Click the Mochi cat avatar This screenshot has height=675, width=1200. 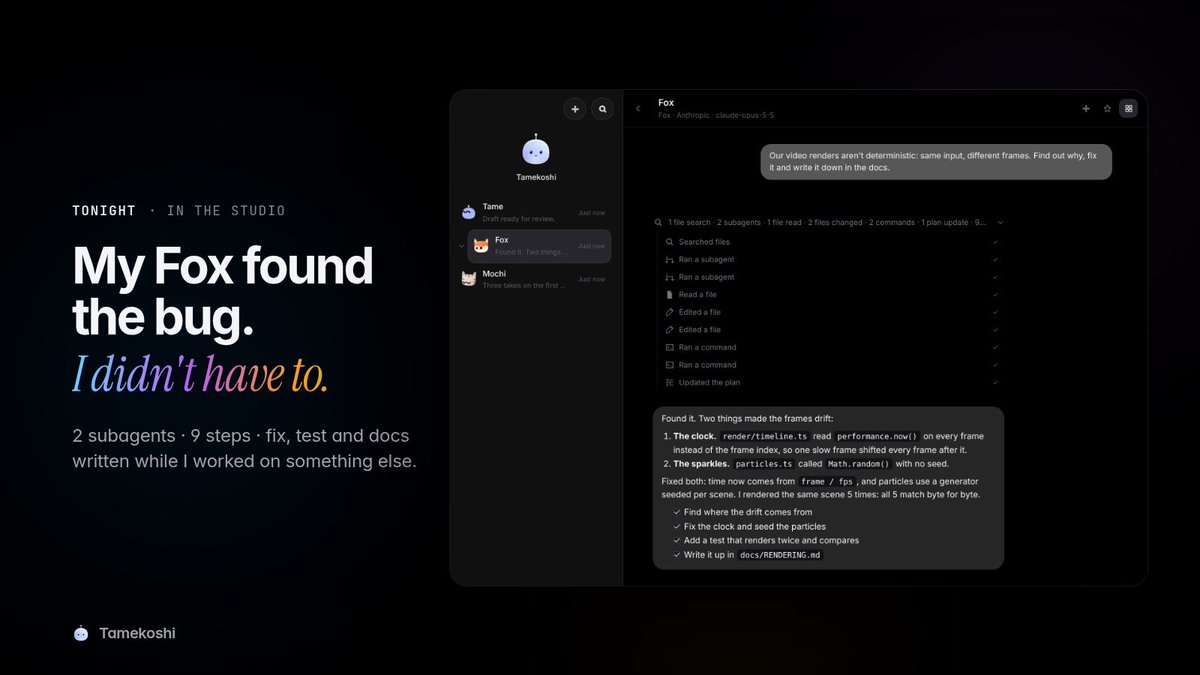pyautogui.click(x=469, y=279)
